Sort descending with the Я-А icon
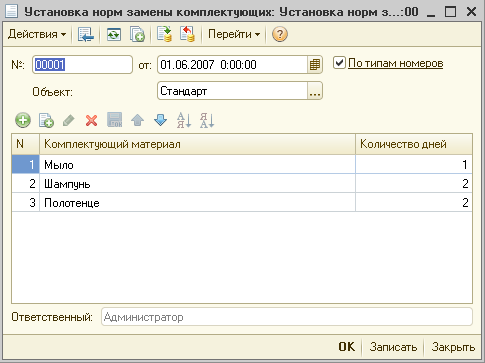The width and height of the screenshot is (485, 363). click(207, 120)
